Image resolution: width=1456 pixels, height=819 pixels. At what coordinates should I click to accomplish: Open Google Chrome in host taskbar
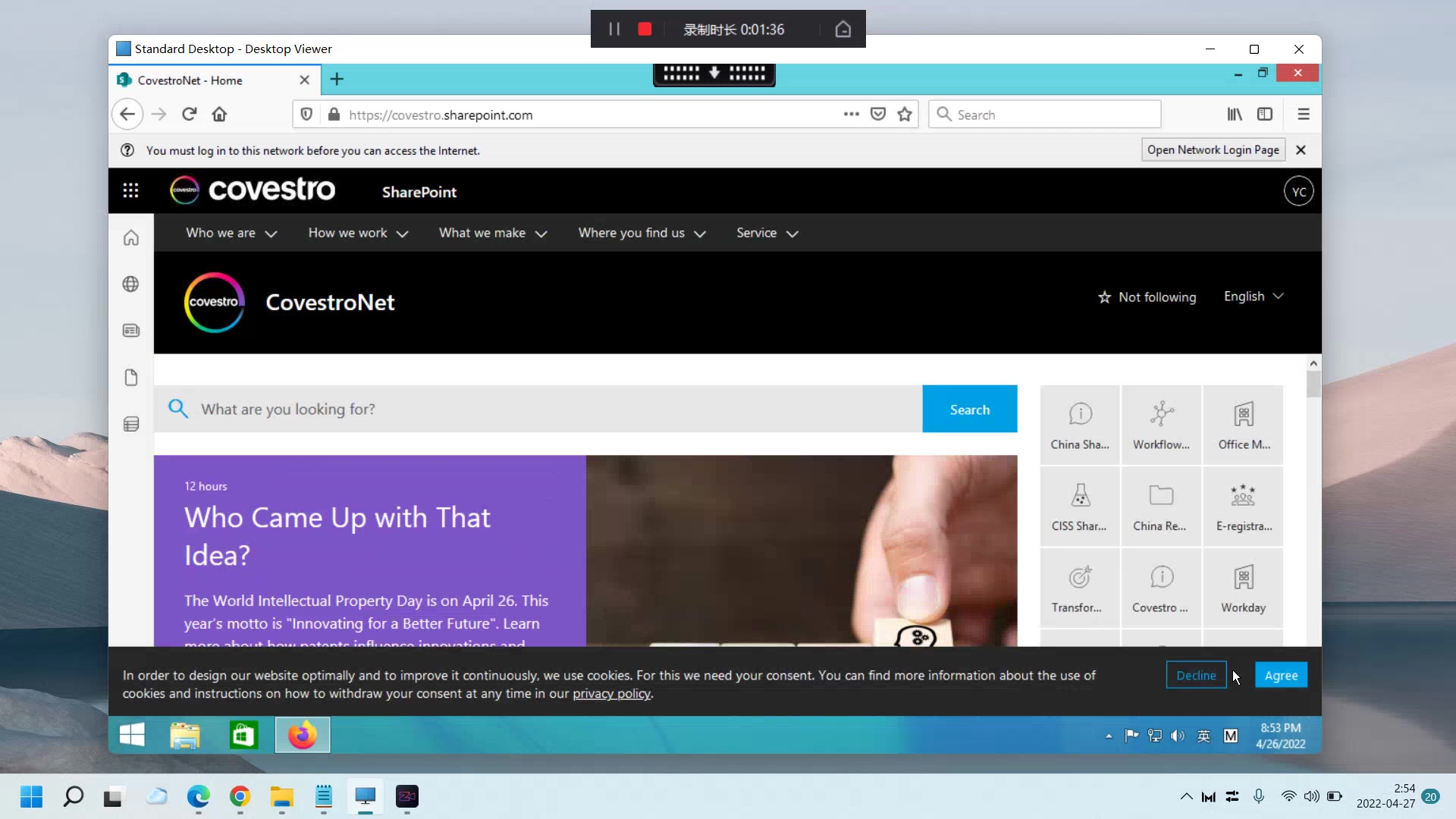tap(240, 796)
